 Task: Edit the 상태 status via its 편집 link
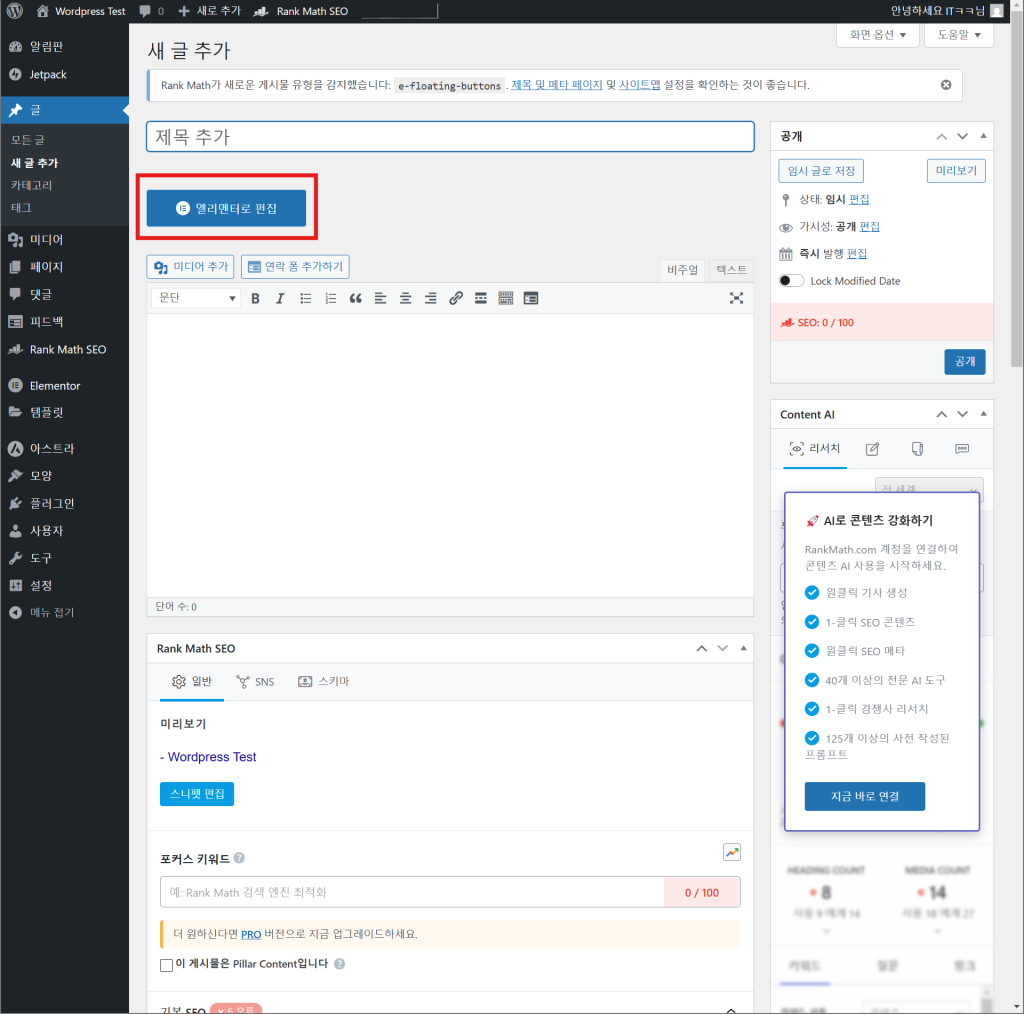tap(859, 200)
